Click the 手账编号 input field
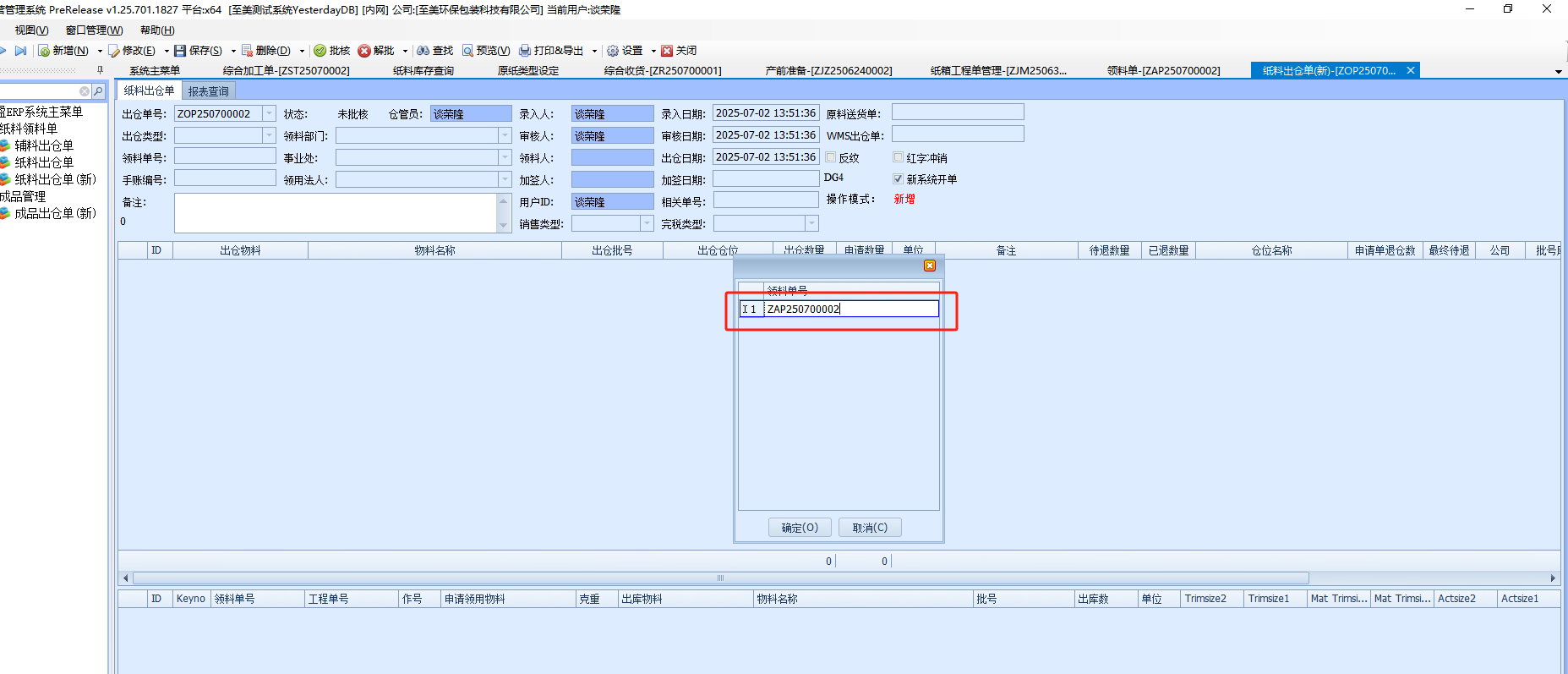 coord(225,179)
